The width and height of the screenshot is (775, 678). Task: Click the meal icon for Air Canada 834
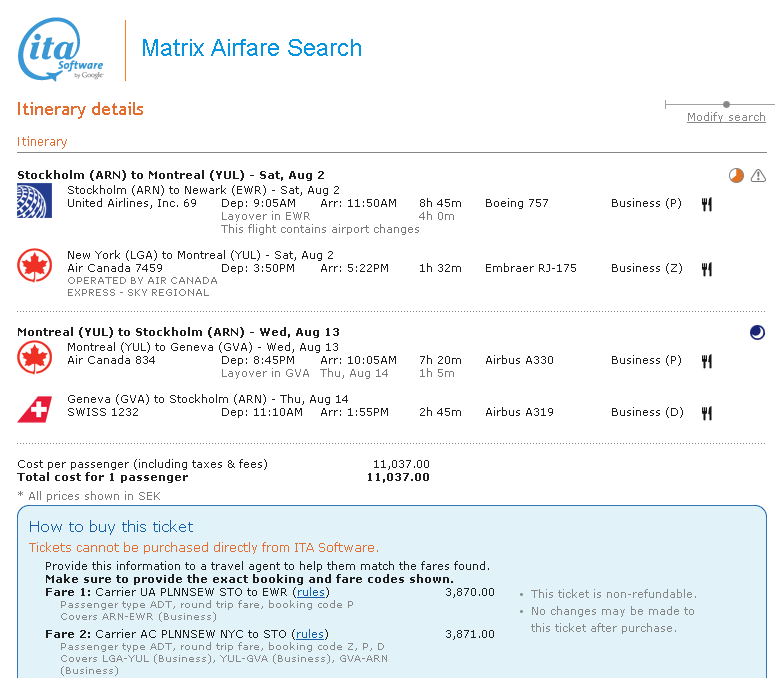tap(706, 361)
